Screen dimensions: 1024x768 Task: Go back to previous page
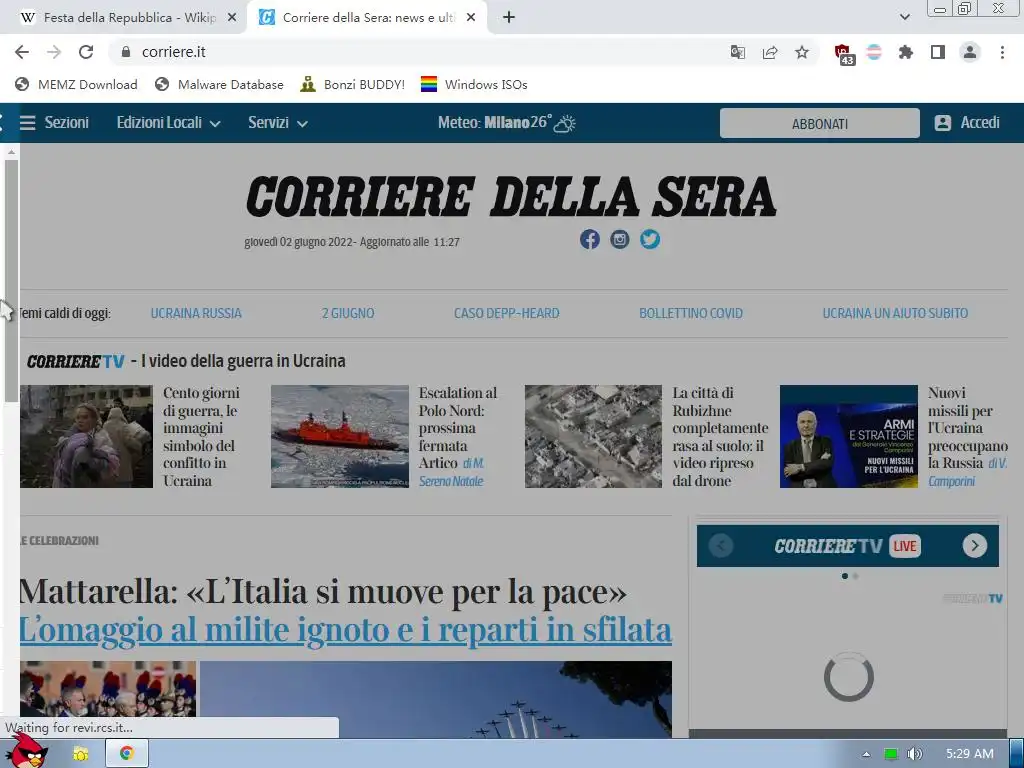[22, 52]
